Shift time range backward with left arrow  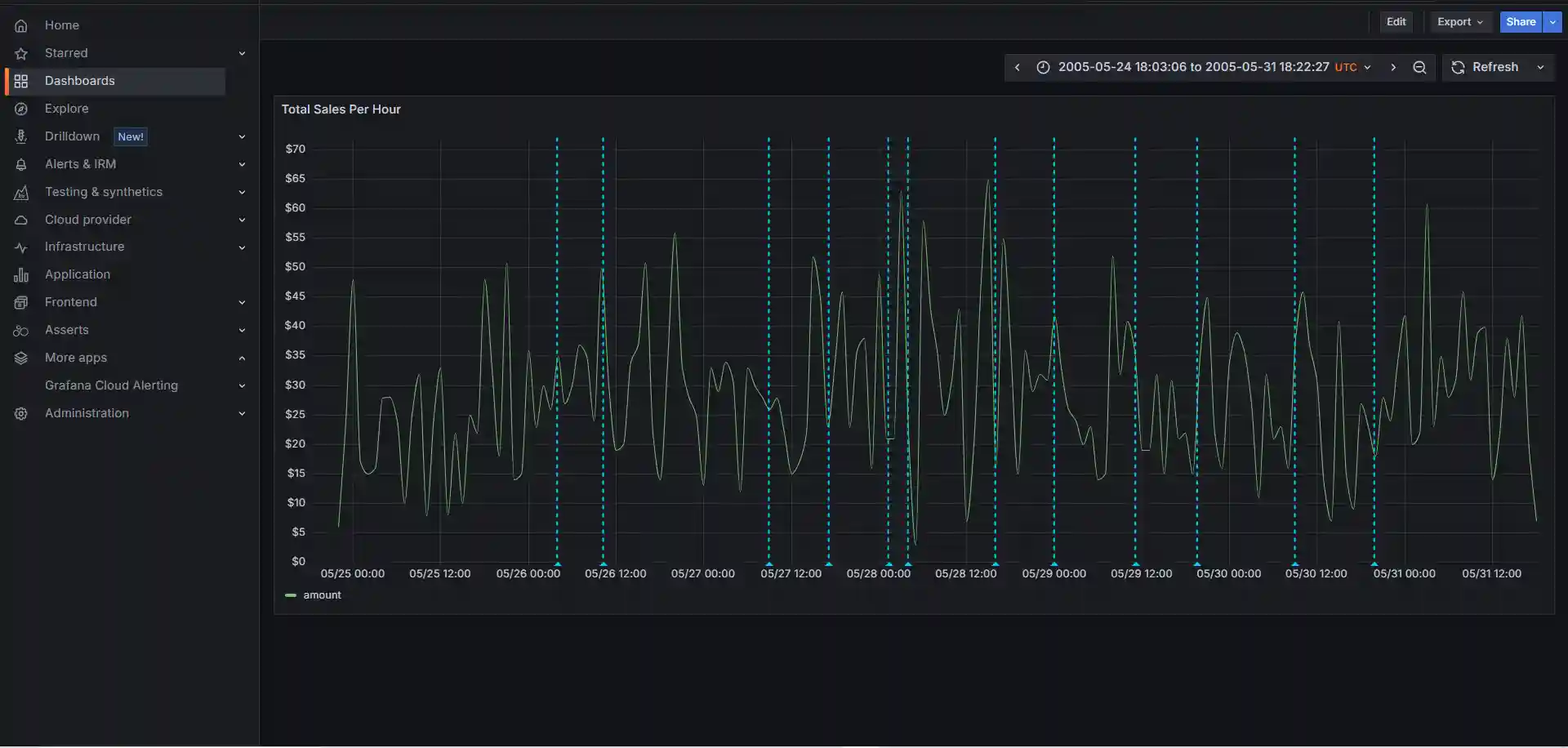click(1018, 67)
